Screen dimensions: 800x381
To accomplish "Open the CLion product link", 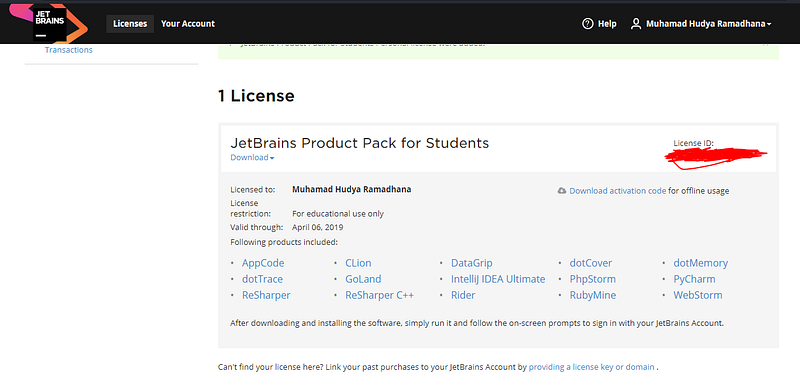I will click(x=358, y=264).
